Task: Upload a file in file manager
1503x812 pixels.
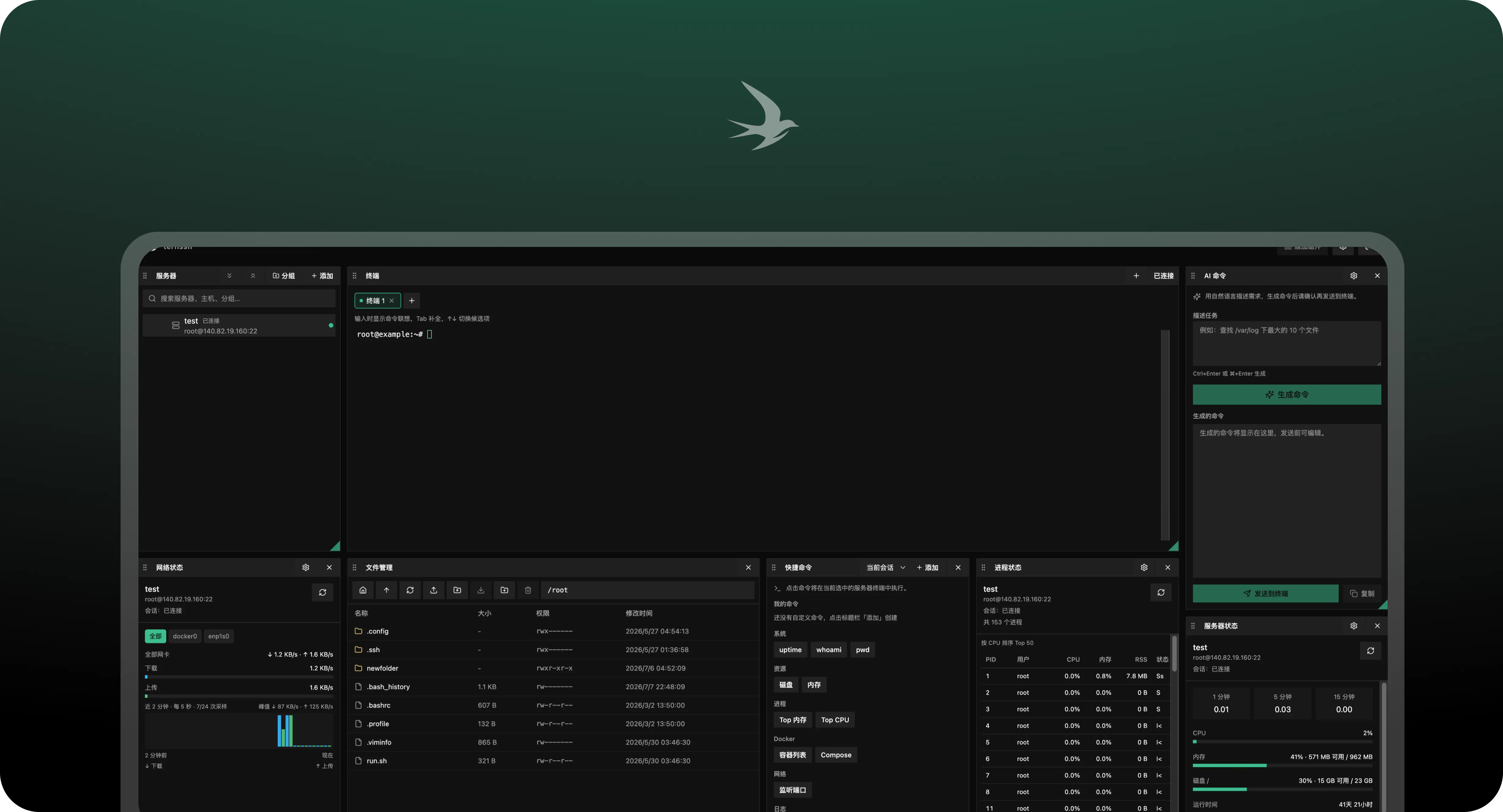Action: (433, 590)
